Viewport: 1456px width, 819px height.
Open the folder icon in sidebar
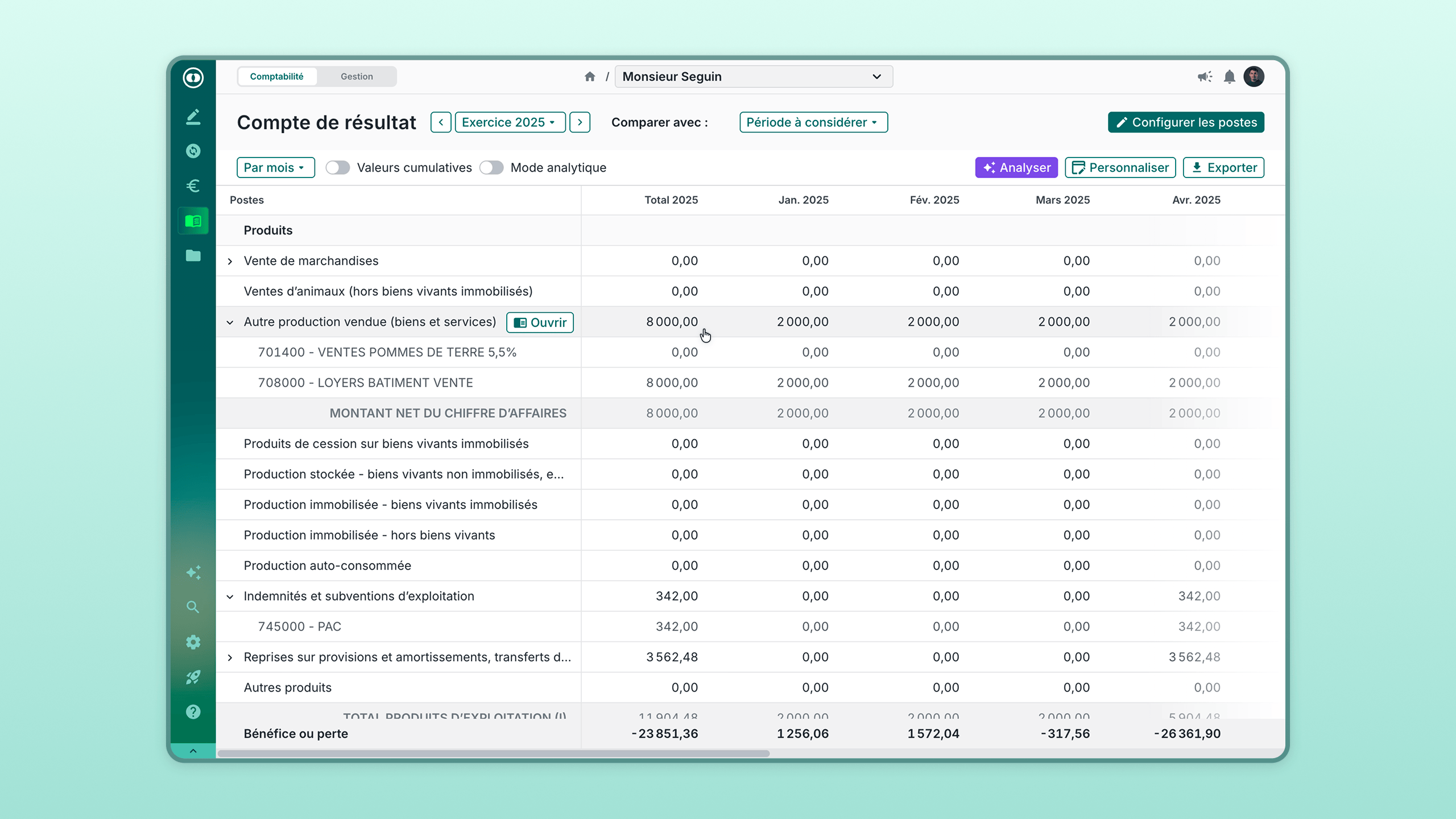click(193, 255)
